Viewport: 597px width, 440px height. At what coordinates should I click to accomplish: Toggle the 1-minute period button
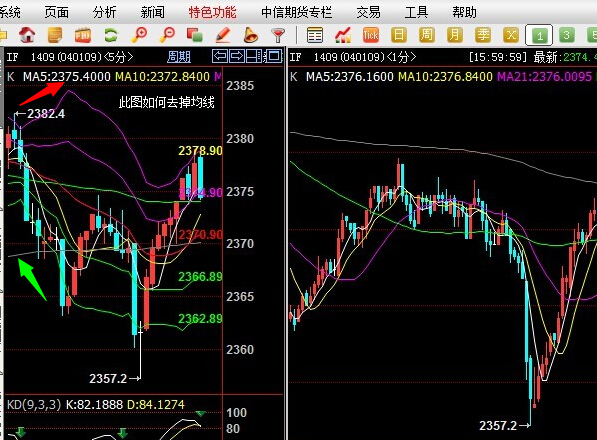(x=539, y=36)
